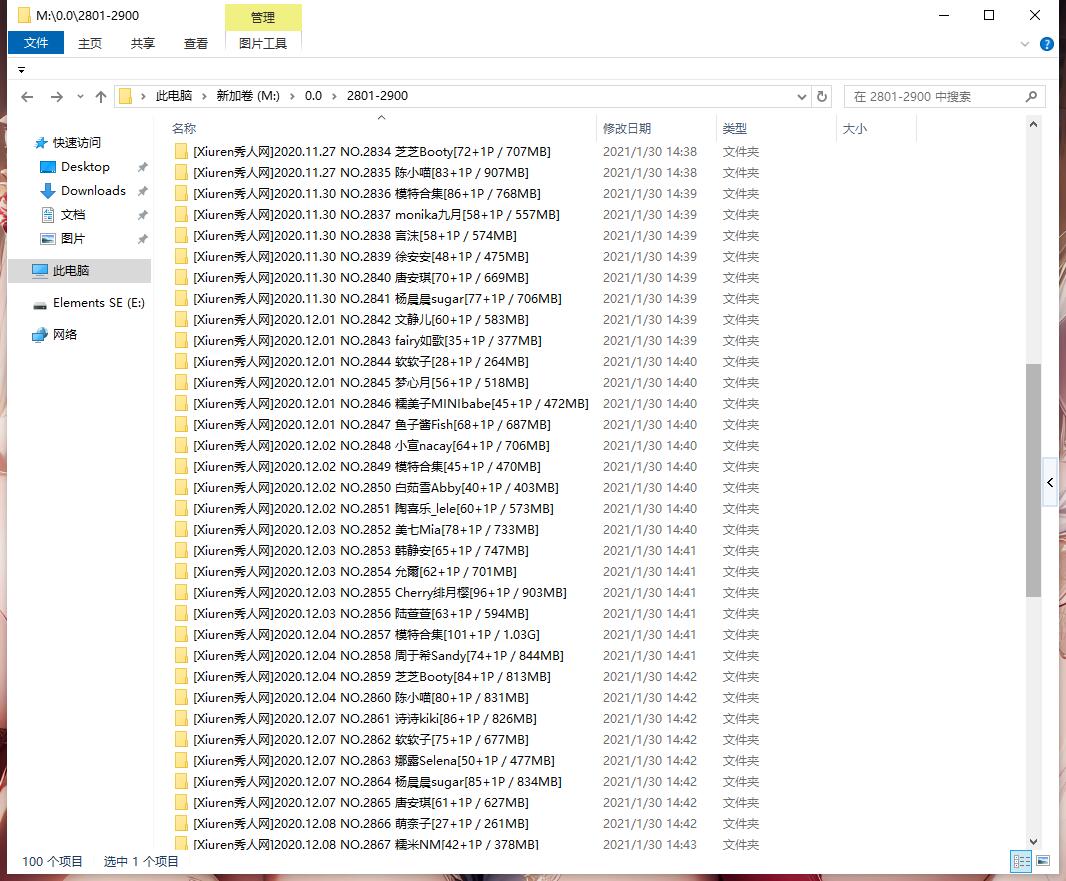Open the address bar history dropdown
Image resolution: width=1066 pixels, height=881 pixels.
[802, 97]
